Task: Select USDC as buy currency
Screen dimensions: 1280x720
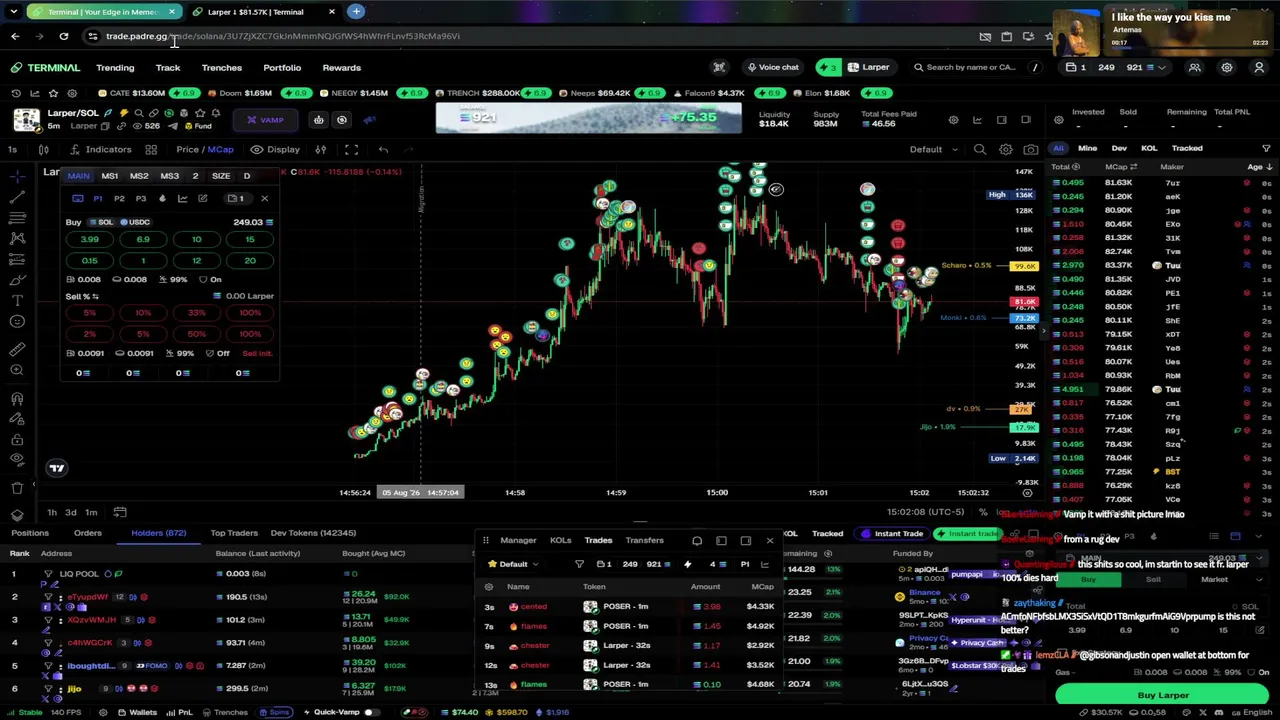Action: [134, 222]
